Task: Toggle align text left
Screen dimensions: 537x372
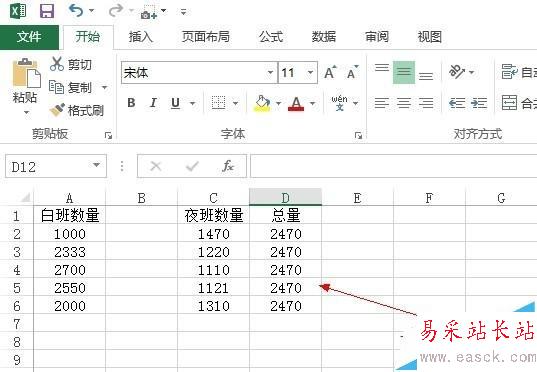Action: (382, 103)
